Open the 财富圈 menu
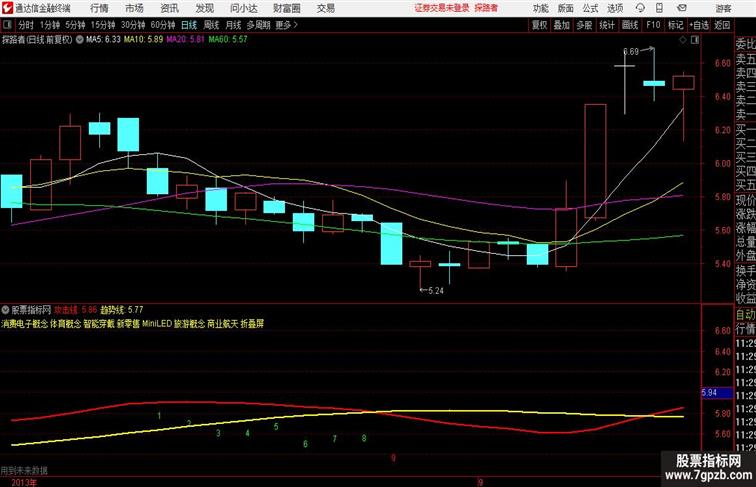 286,8
